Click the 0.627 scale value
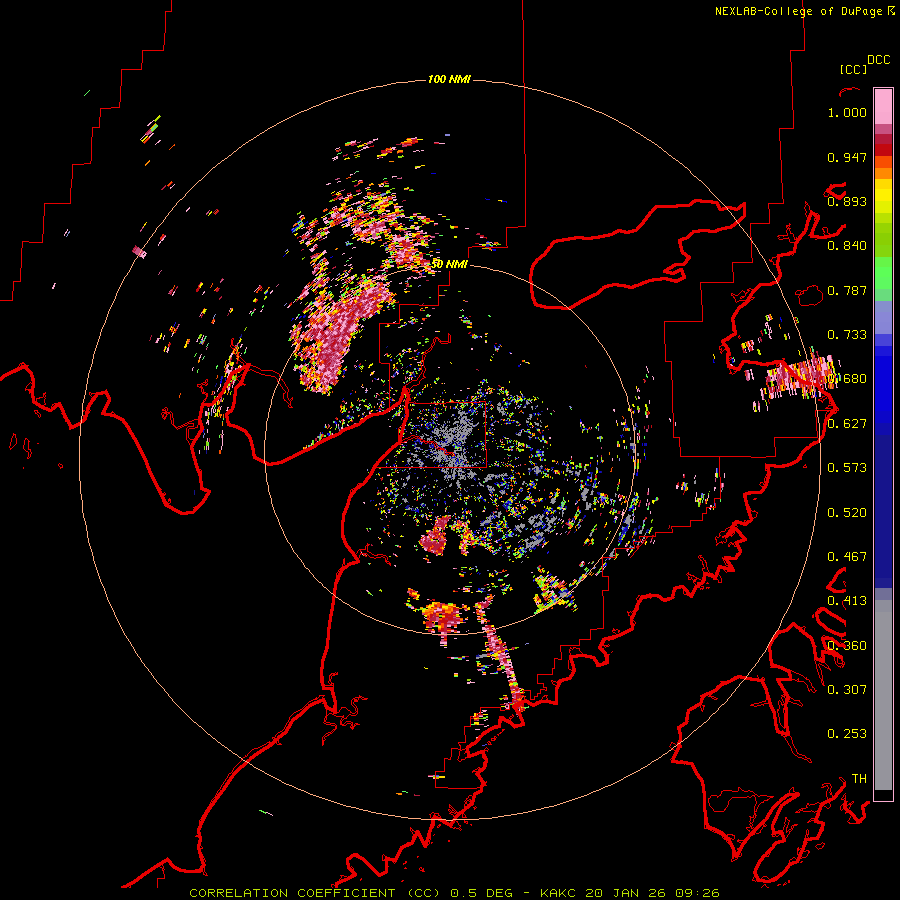Screen dimensions: 900x900 pos(847,424)
